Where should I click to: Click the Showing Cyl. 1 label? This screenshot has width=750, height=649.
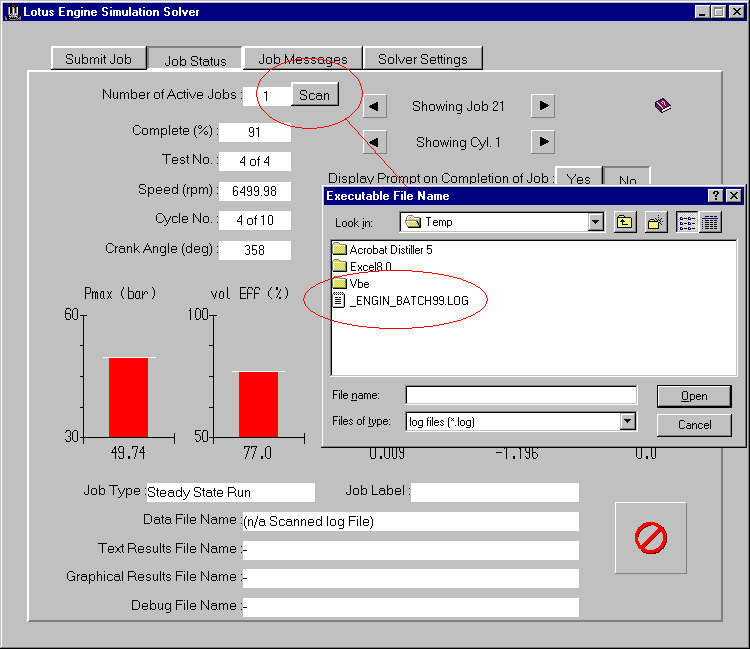pos(458,142)
